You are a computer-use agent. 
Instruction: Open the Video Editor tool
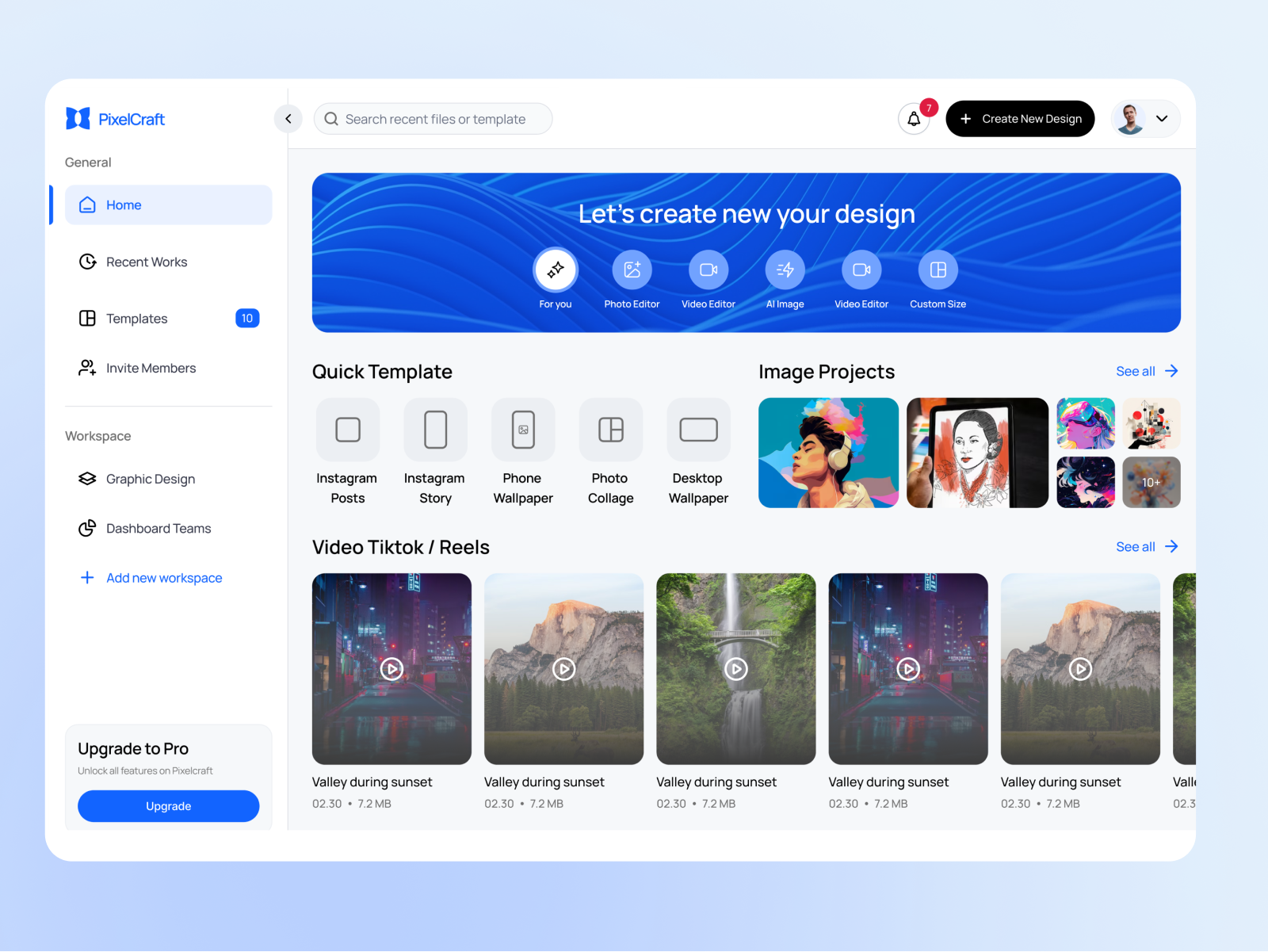(708, 270)
